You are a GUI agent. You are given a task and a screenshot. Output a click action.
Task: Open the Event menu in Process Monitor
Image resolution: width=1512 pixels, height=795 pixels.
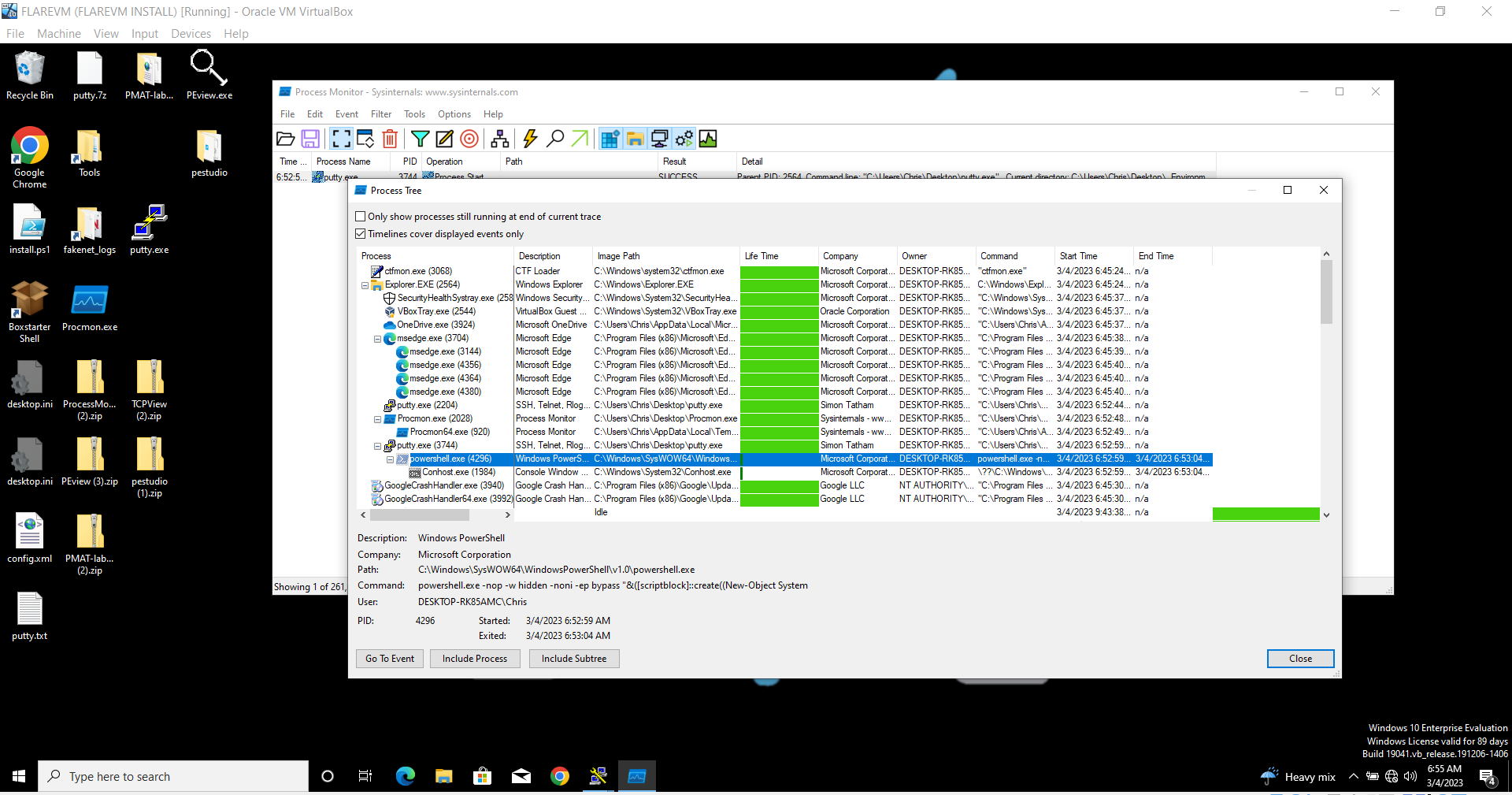(346, 114)
